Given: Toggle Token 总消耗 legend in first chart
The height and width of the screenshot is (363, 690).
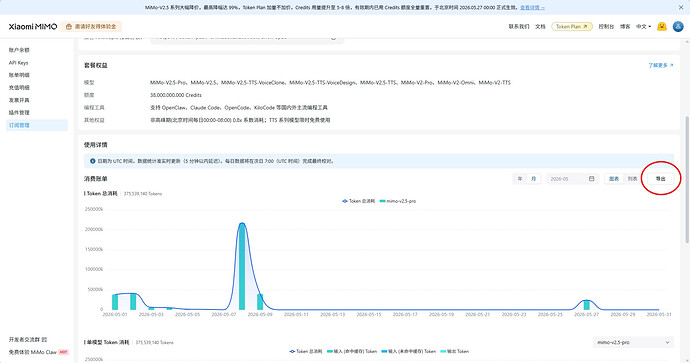Looking at the screenshot, I should pos(358,201).
